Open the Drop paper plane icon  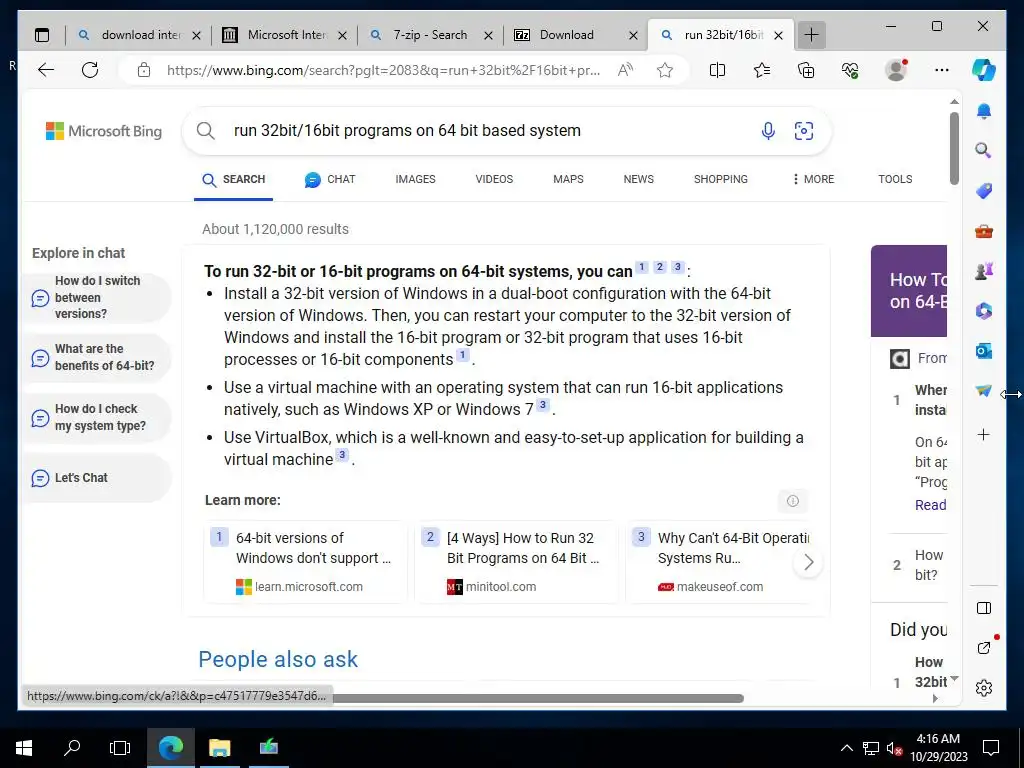(984, 391)
